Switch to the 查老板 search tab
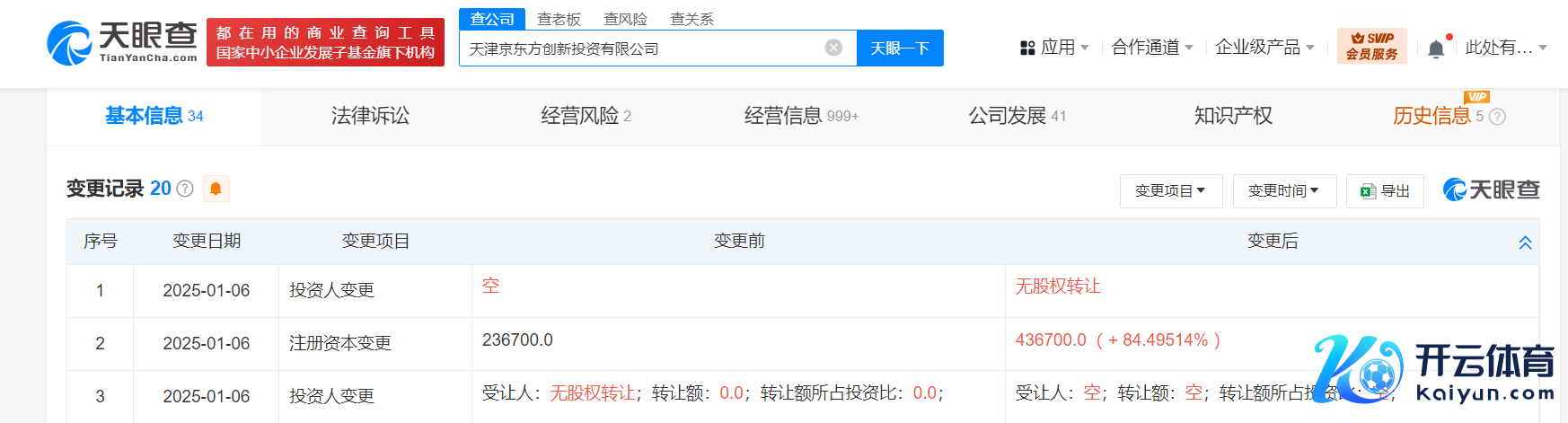 pyautogui.click(x=559, y=19)
